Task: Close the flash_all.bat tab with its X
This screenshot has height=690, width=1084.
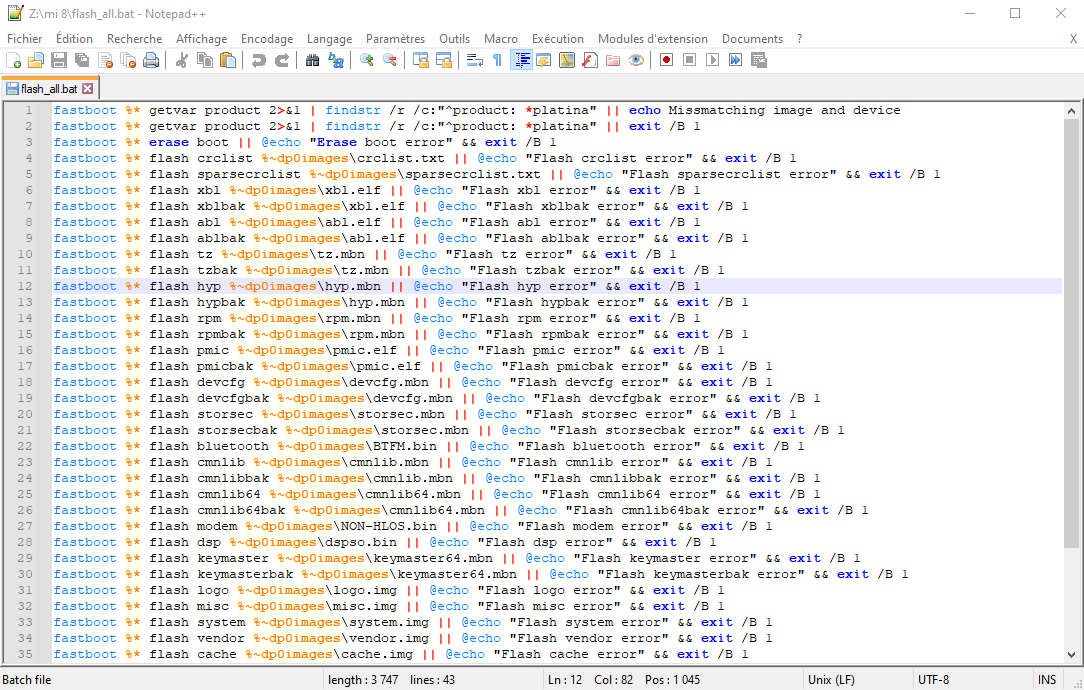Action: 88,88
